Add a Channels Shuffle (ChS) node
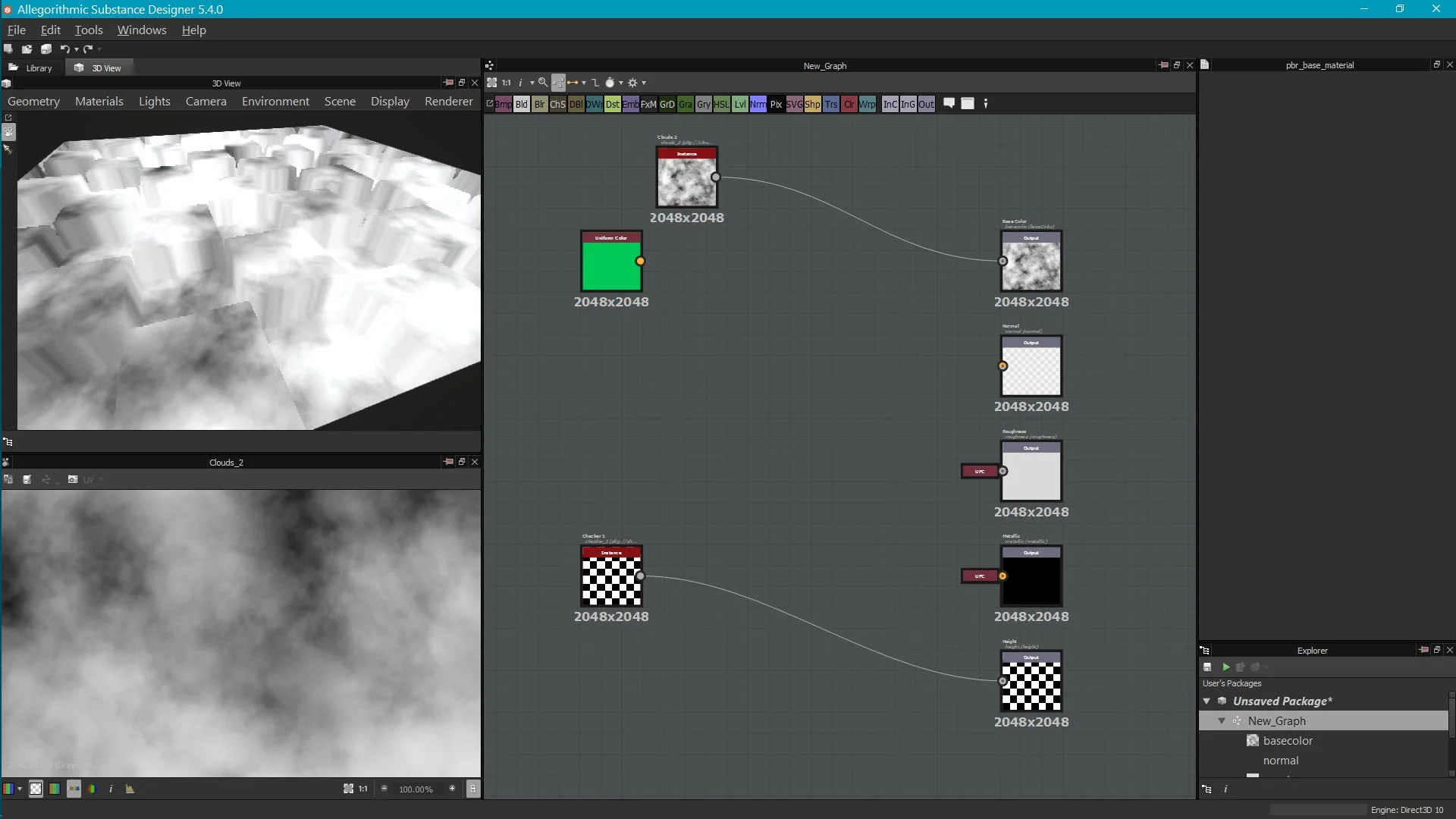Image resolution: width=1456 pixels, height=819 pixels. [x=558, y=105]
